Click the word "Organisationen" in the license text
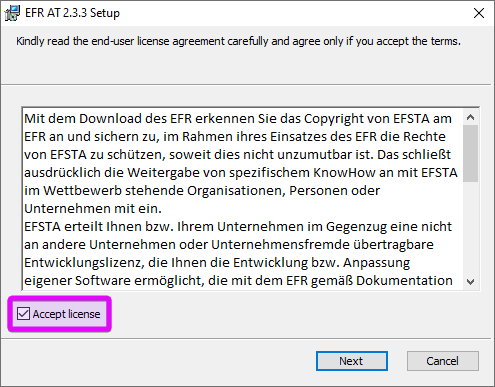The image size is (495, 387). pyautogui.click(x=236, y=191)
